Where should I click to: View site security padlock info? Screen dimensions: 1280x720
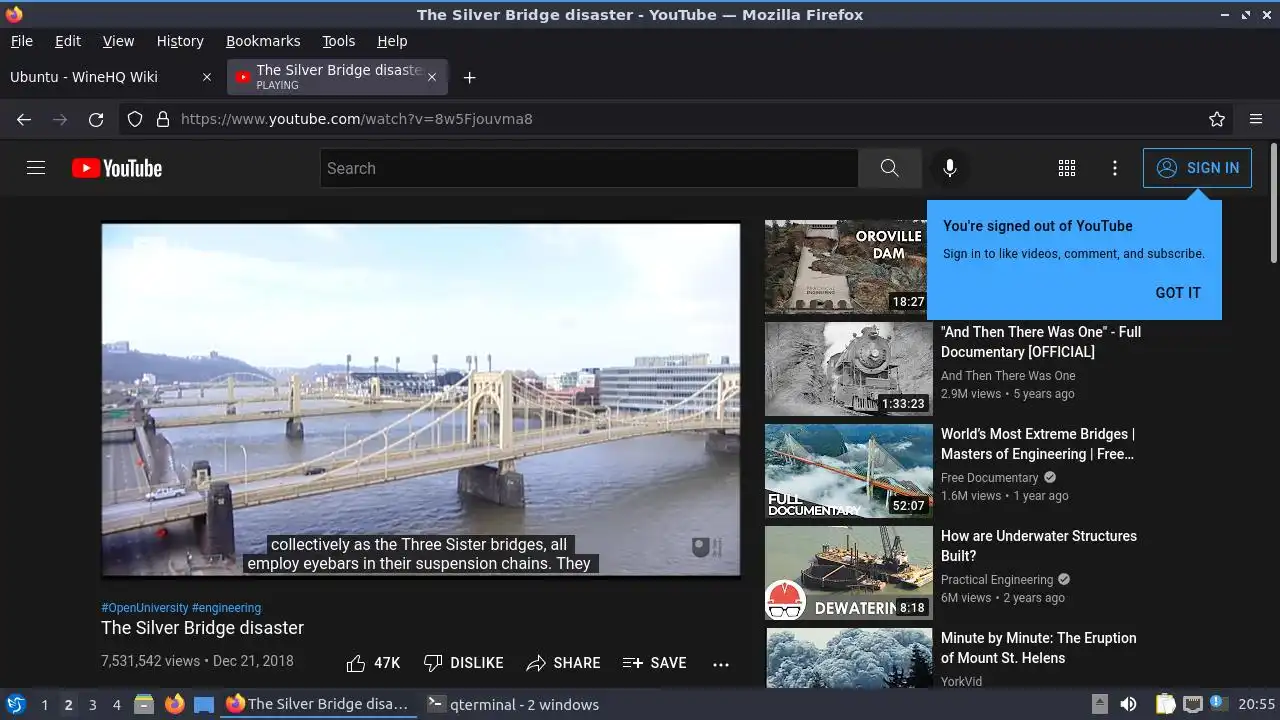pyautogui.click(x=163, y=119)
